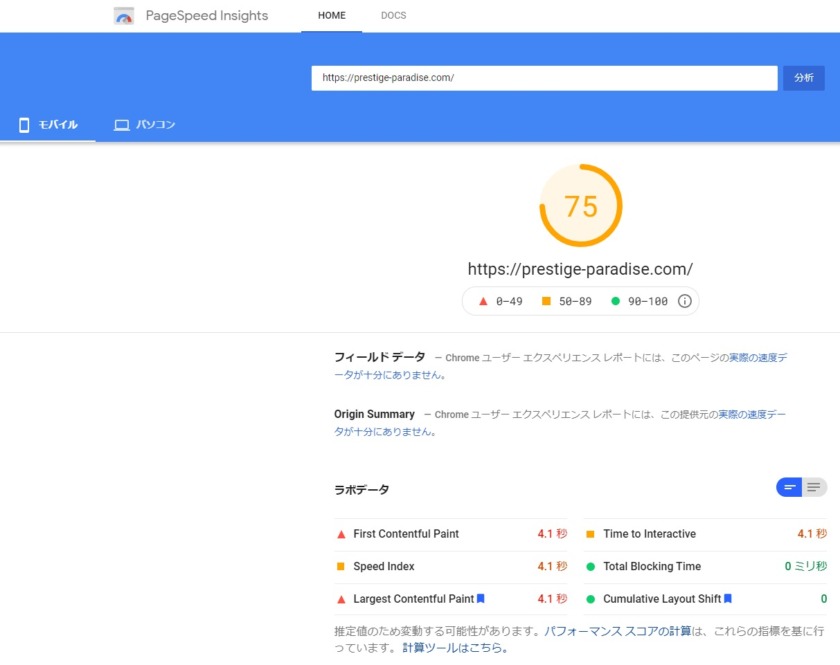Open the 計算ツールはこちら link
Viewport: 840px width, 665px height.
click(454, 648)
